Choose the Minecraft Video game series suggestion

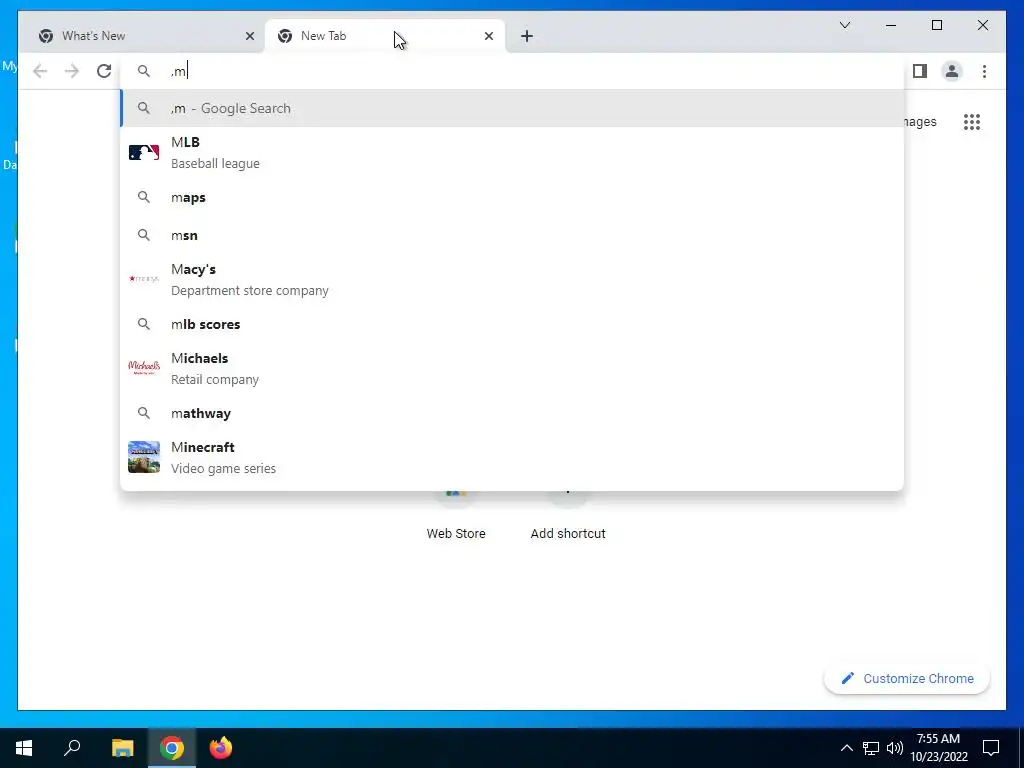(512, 457)
